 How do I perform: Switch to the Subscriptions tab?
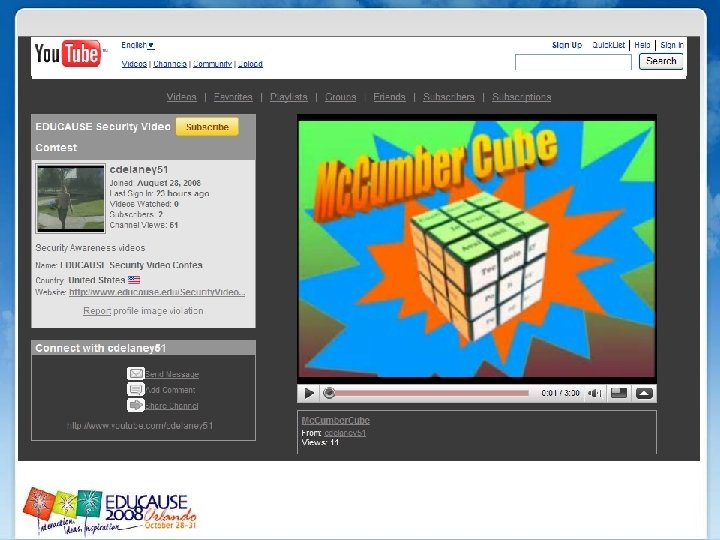pos(522,97)
